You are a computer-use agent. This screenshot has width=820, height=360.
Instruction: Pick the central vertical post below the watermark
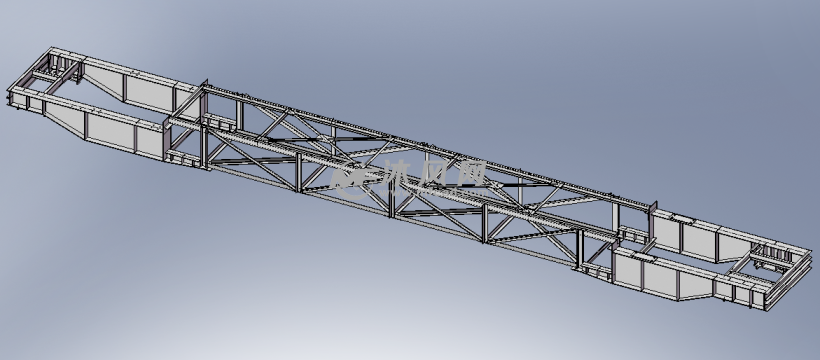click(x=392, y=200)
